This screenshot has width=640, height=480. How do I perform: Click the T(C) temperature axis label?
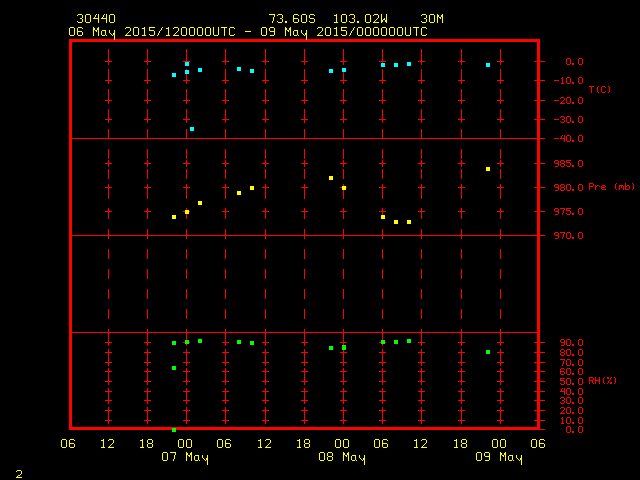coord(599,89)
